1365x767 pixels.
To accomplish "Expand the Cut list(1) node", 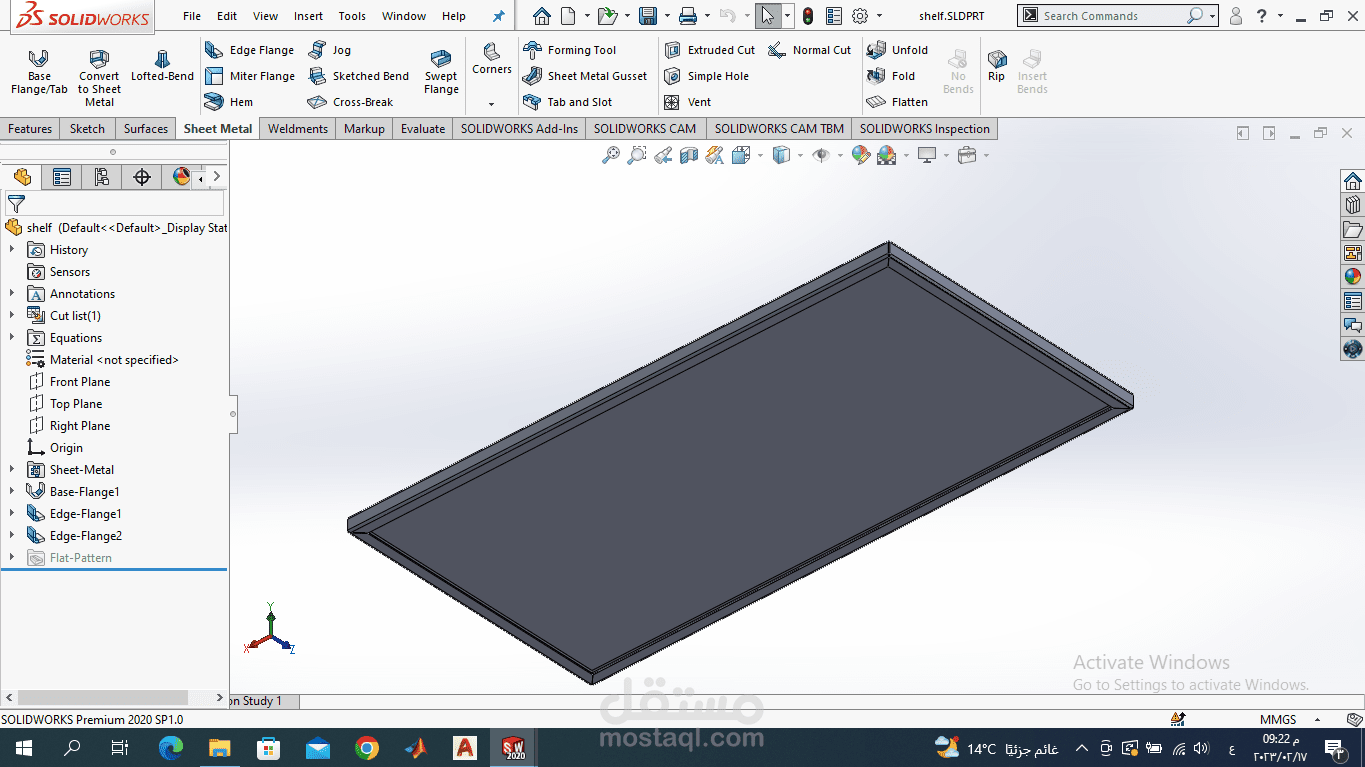I will [x=12, y=316].
